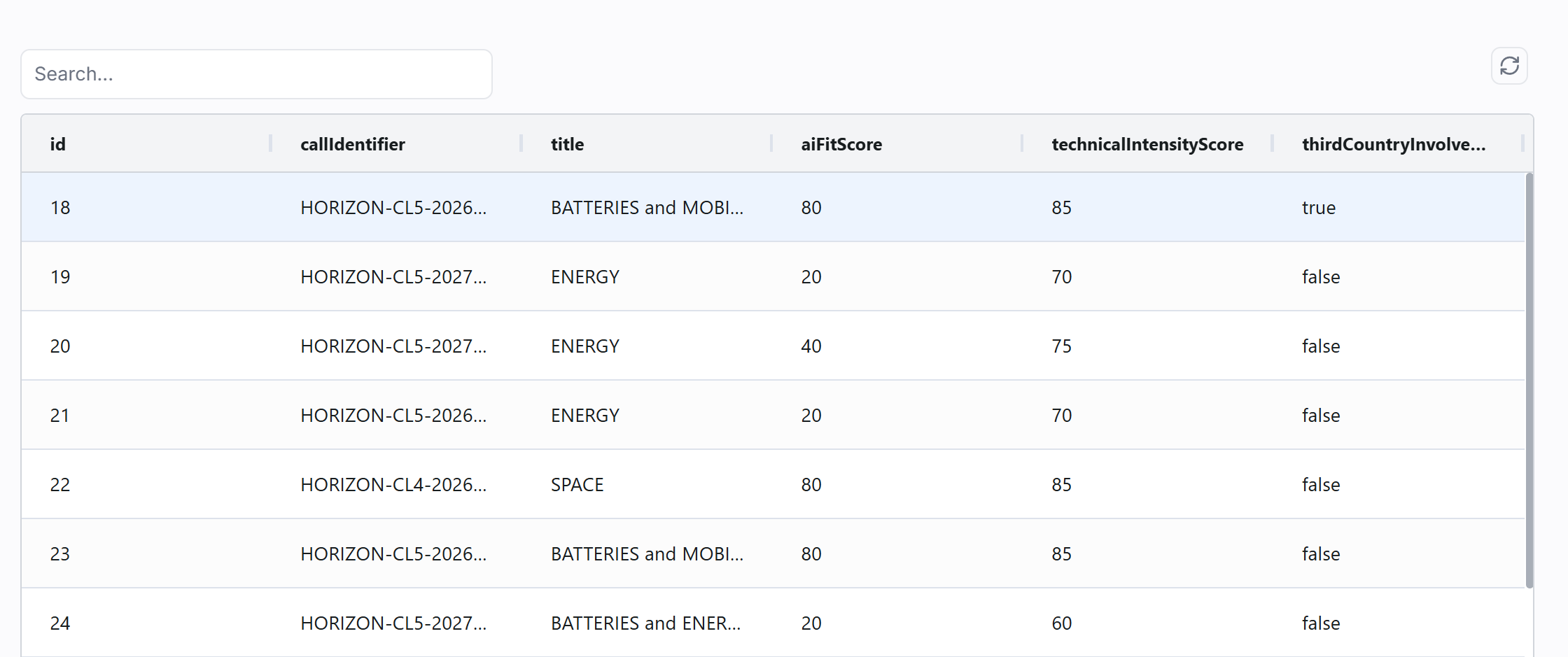Click resize handle after title column
Image resolution: width=1568 pixels, height=657 pixels.
click(771, 143)
